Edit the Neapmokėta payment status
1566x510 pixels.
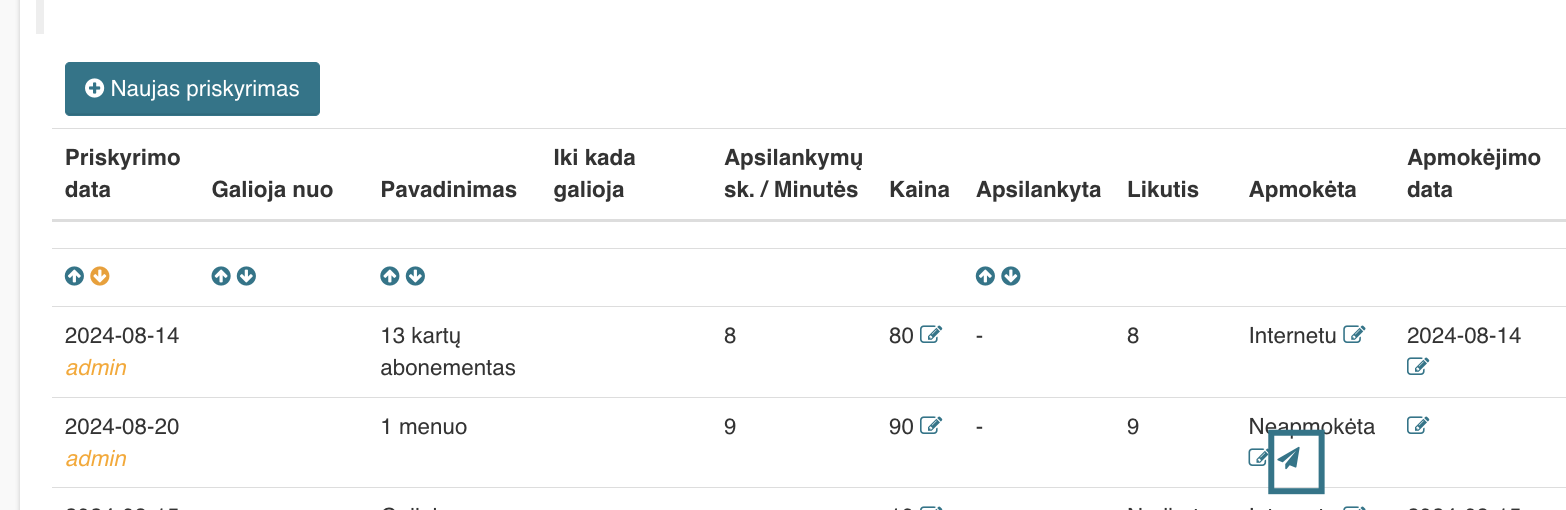pyautogui.click(x=1259, y=458)
